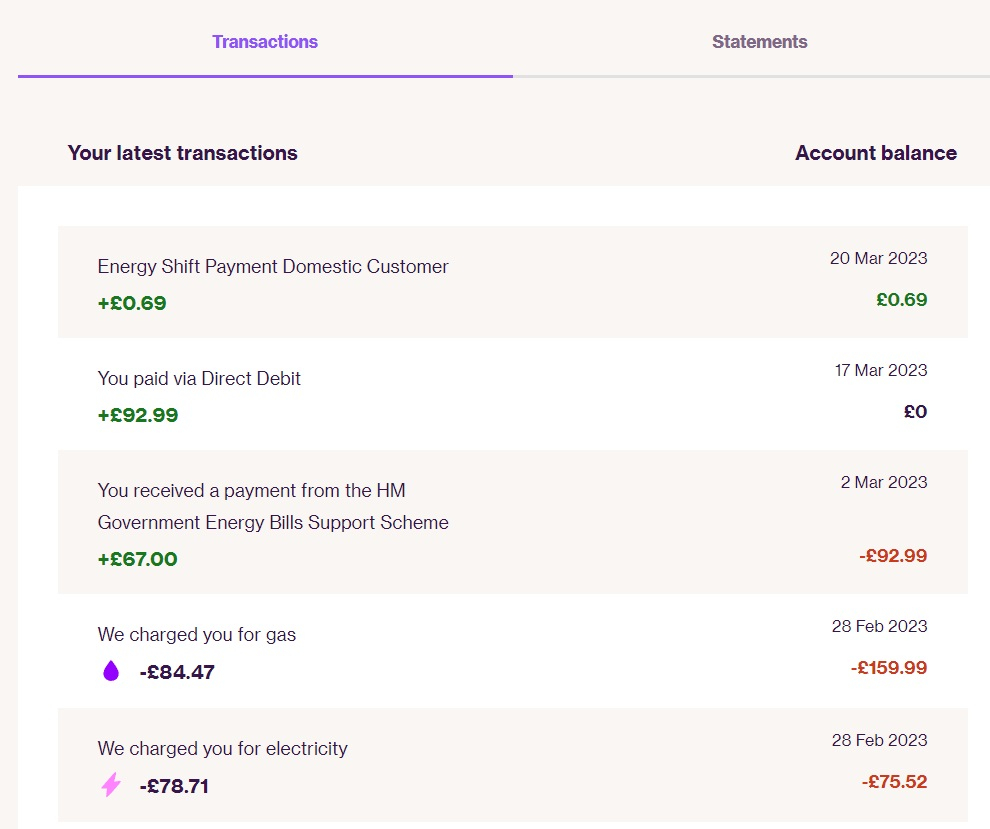Click the 20 Mar 2023 date
This screenshot has width=990, height=829.
pyautogui.click(x=878, y=258)
